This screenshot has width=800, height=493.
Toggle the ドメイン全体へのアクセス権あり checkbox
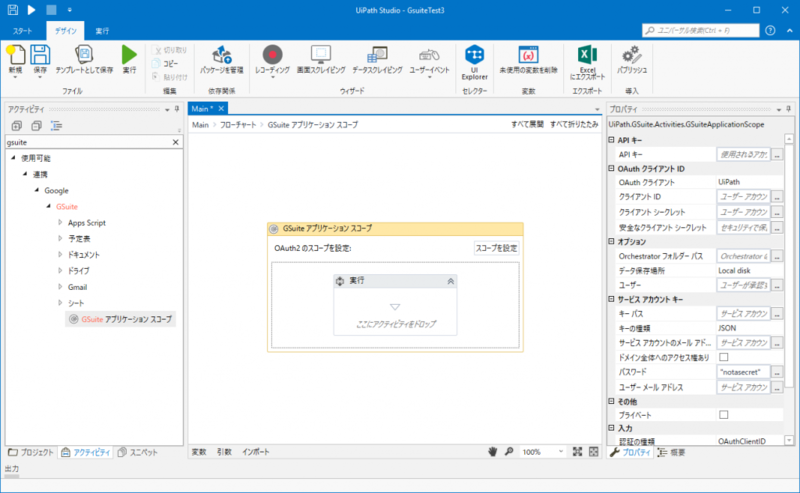pos(723,357)
